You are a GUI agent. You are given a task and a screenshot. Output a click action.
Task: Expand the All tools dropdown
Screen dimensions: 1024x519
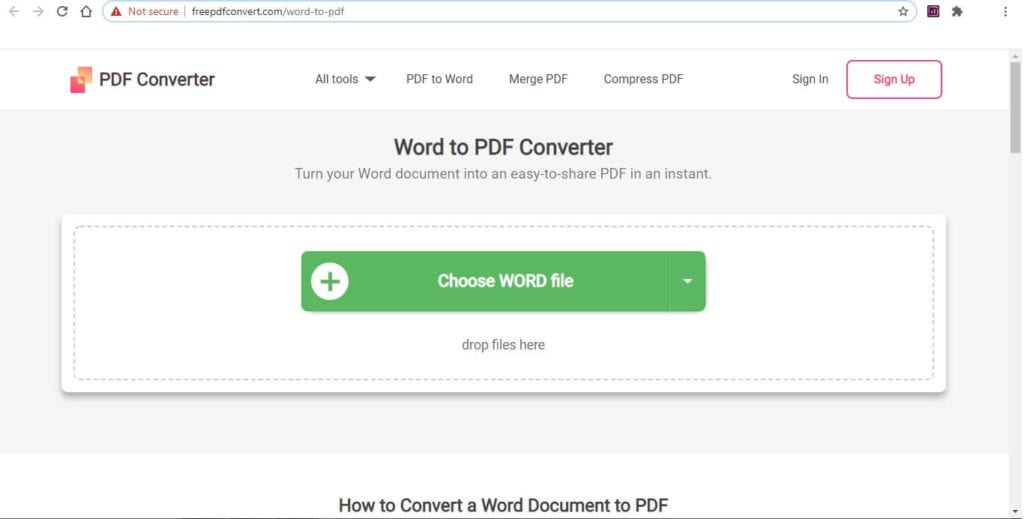click(345, 79)
